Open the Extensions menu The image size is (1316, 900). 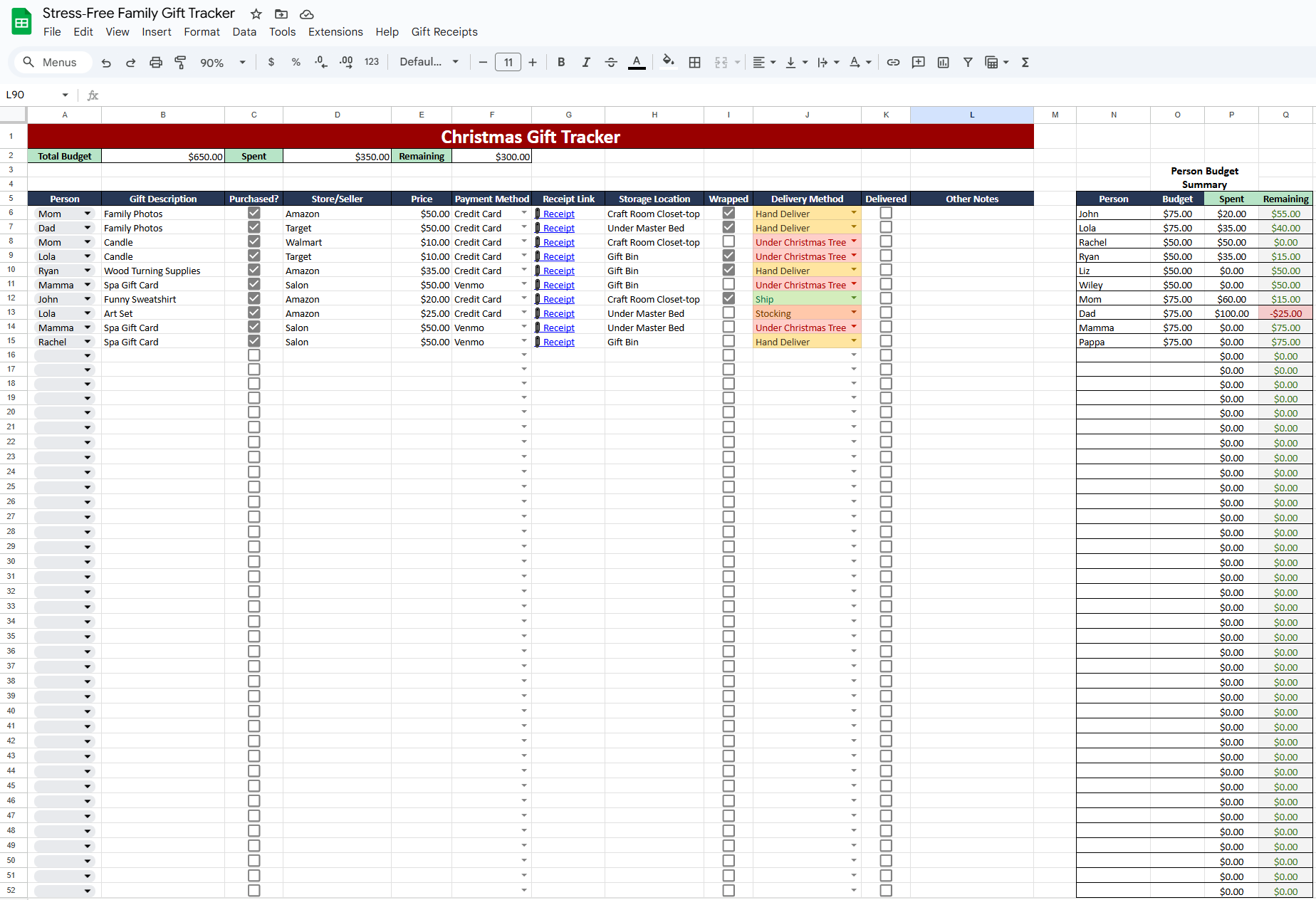click(x=335, y=32)
